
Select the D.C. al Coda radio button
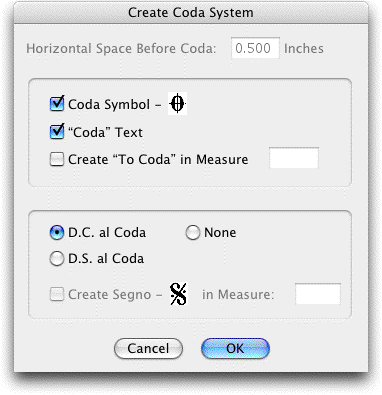click(x=57, y=232)
